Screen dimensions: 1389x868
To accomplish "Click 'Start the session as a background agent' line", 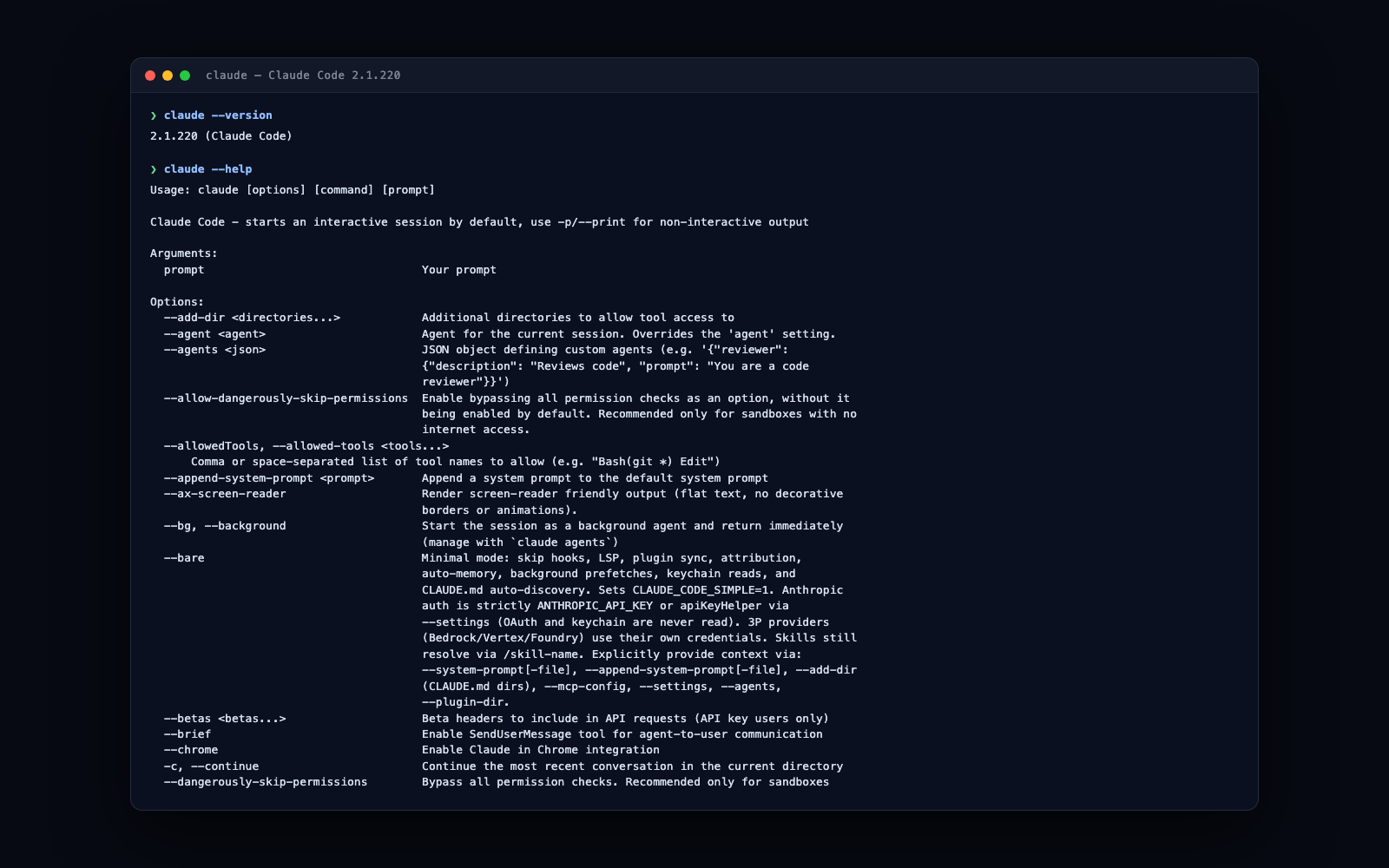I will (632, 526).
